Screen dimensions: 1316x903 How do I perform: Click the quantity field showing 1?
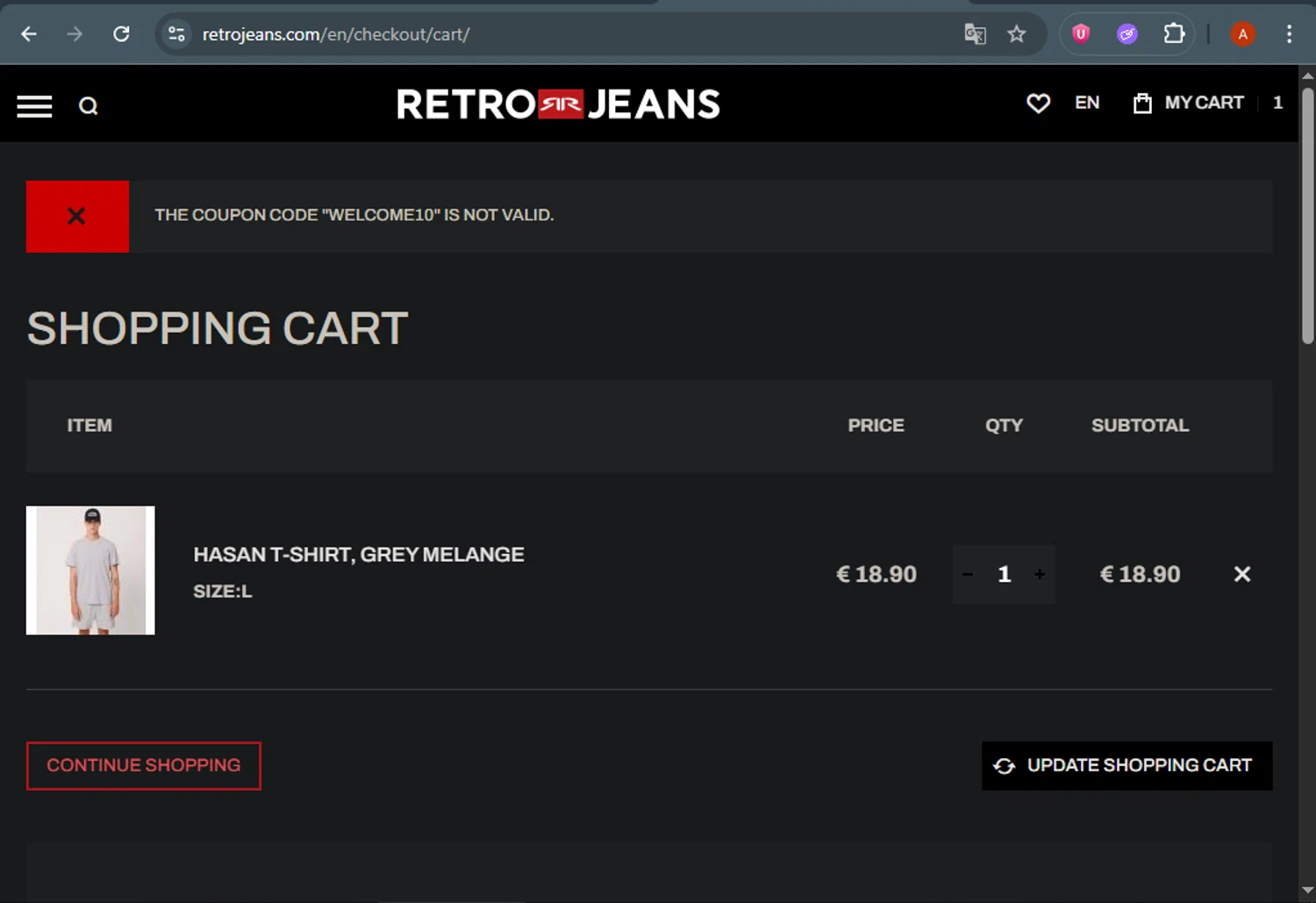click(x=1005, y=575)
